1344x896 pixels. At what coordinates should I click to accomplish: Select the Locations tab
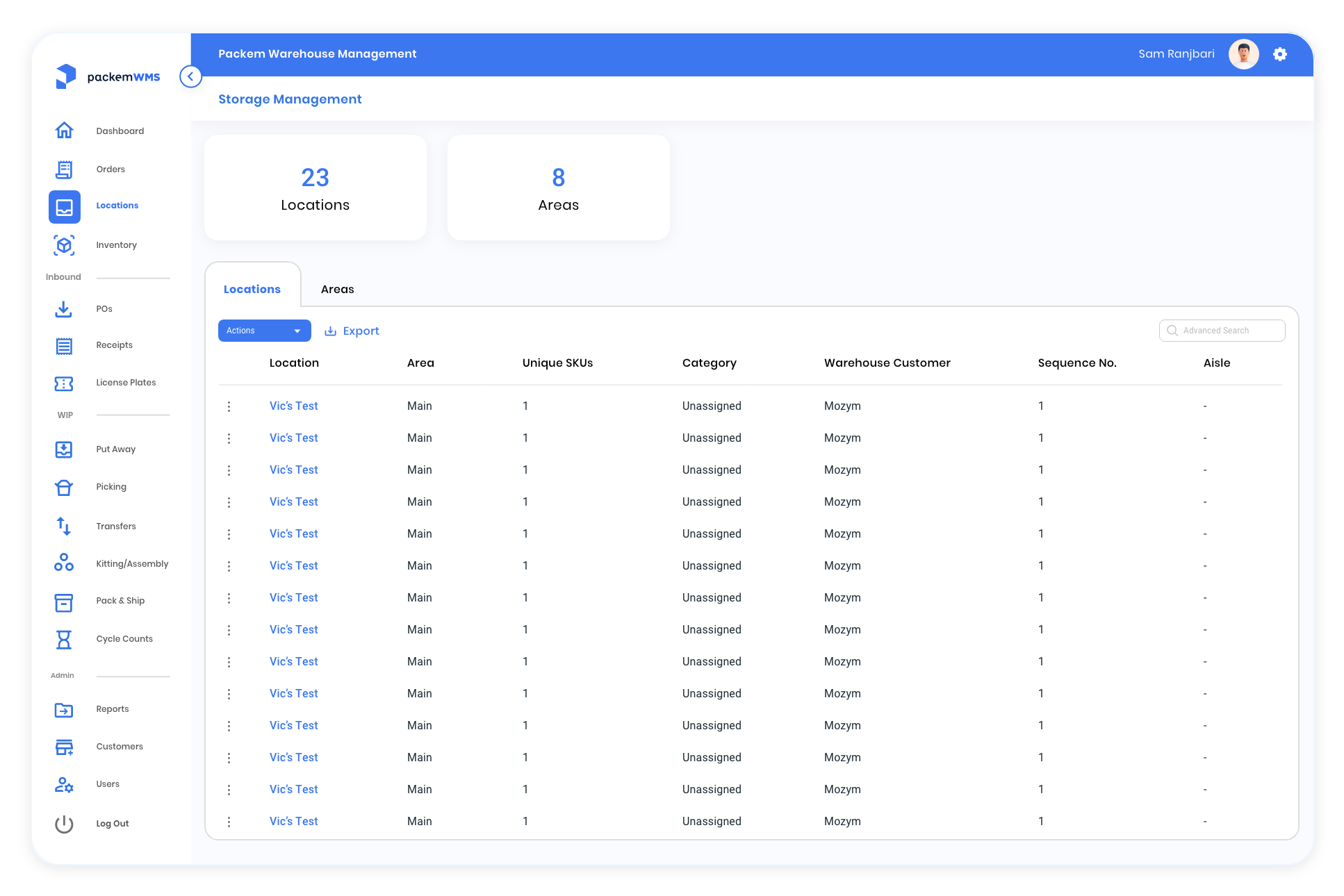252,289
